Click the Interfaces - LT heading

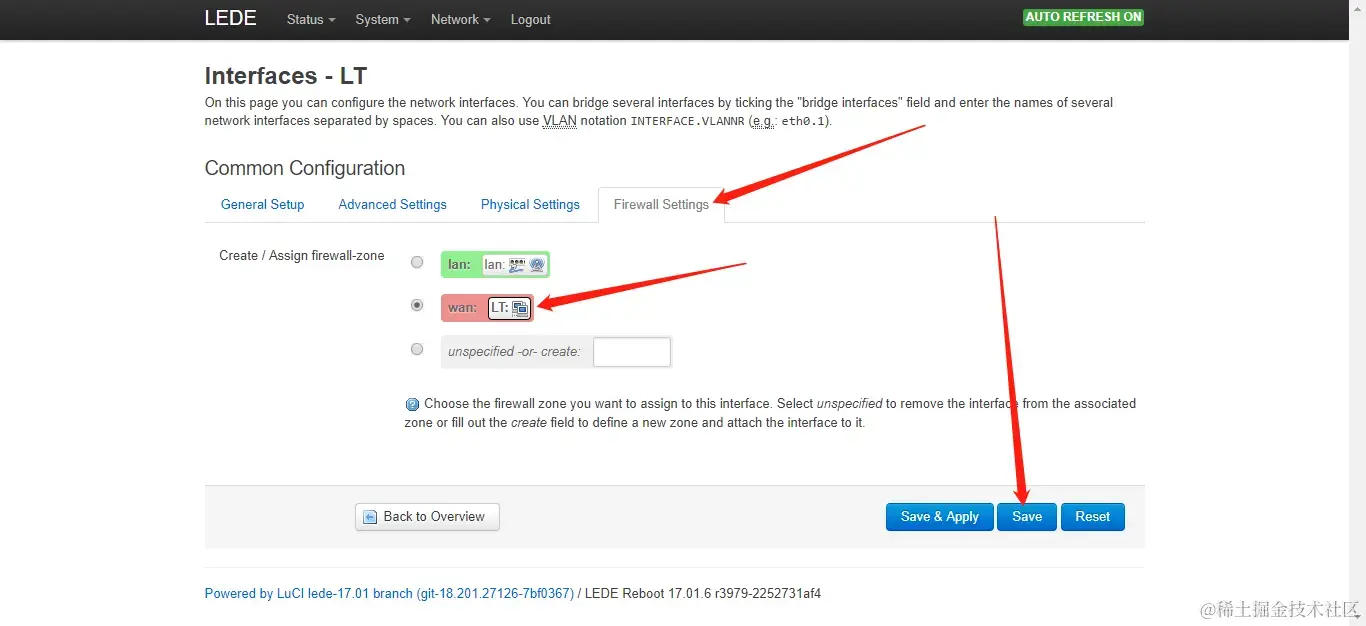coord(286,76)
